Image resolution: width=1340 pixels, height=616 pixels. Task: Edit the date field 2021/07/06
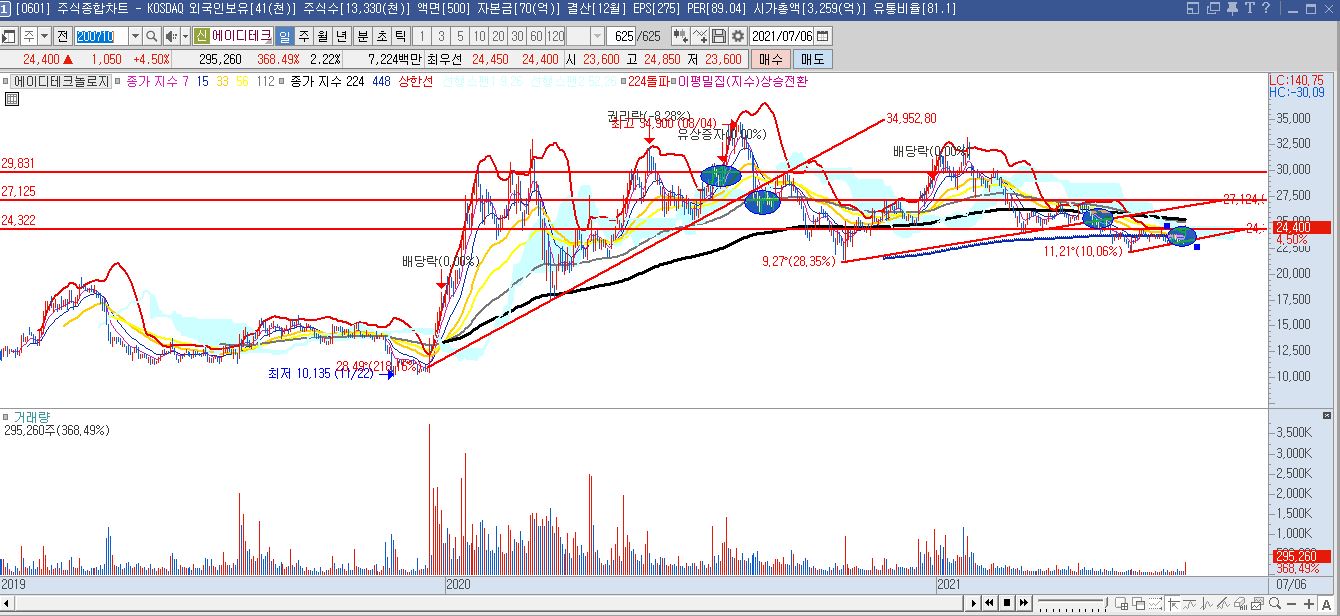(x=782, y=36)
